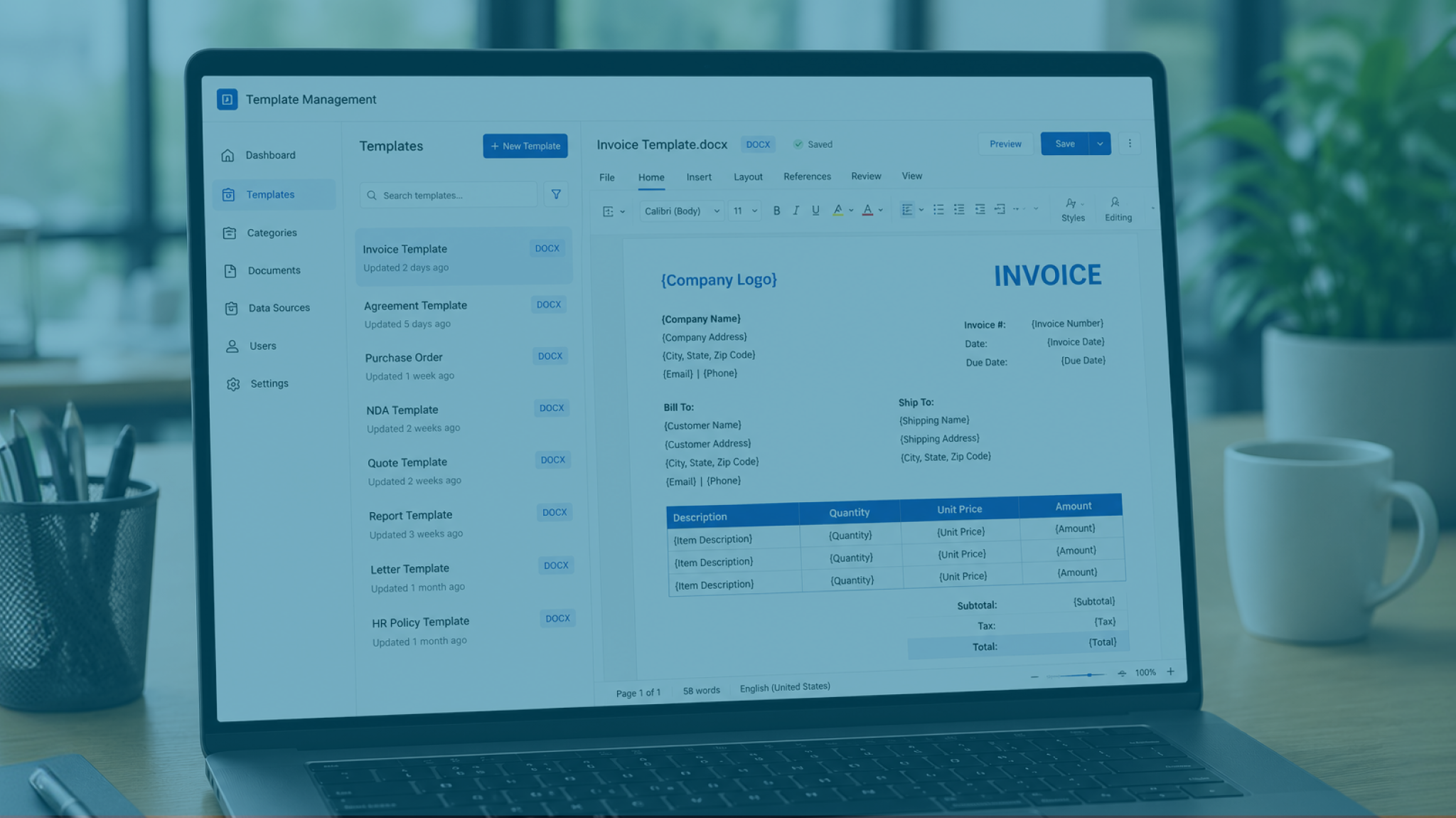Image resolution: width=1456 pixels, height=818 pixels.
Task: Save the invoice template
Action: (x=1064, y=144)
